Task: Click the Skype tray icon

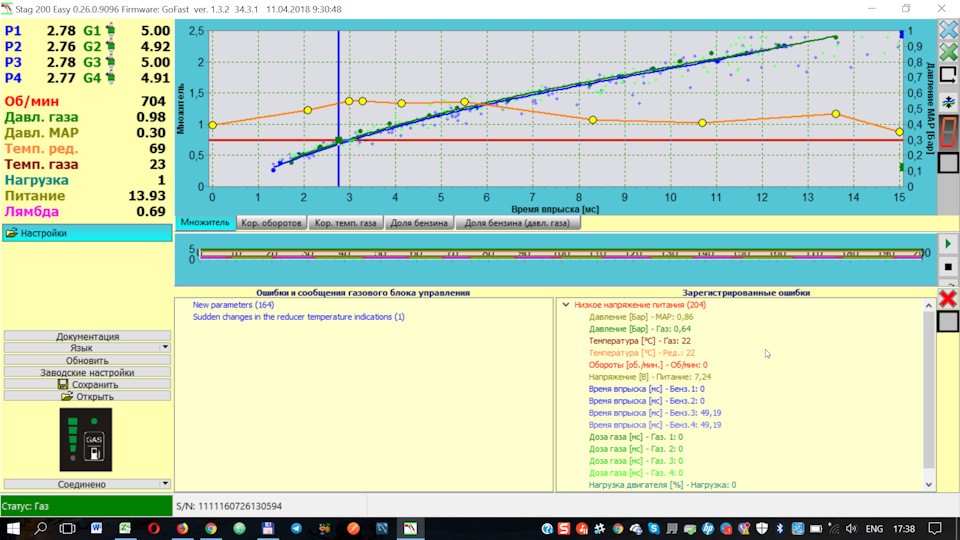Action: click(654, 528)
